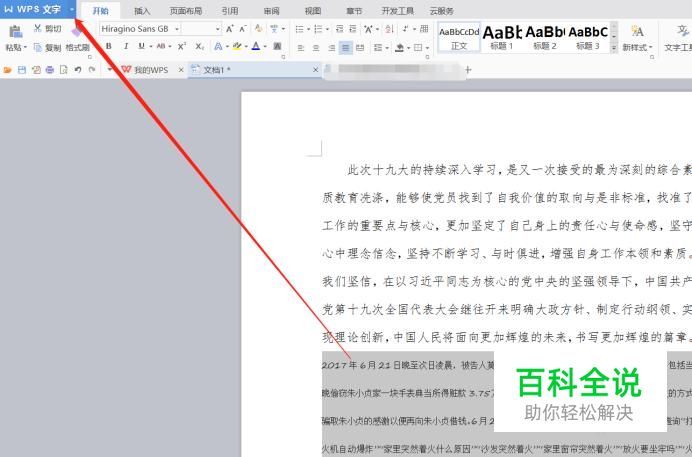Screen dimensions: 692x457
Task: Switch to the 我的WPS document tab
Action: pyautogui.click(x=151, y=70)
